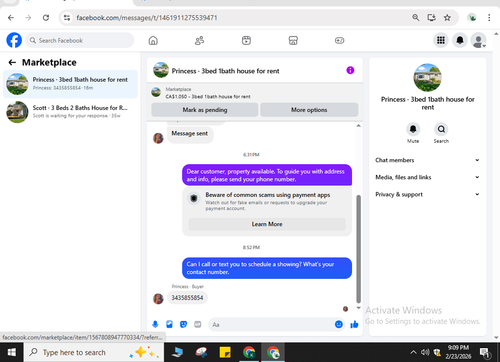The height and width of the screenshot is (362, 500).
Task: Click the zoom magnifier in address bar
Action: [x=416, y=17]
